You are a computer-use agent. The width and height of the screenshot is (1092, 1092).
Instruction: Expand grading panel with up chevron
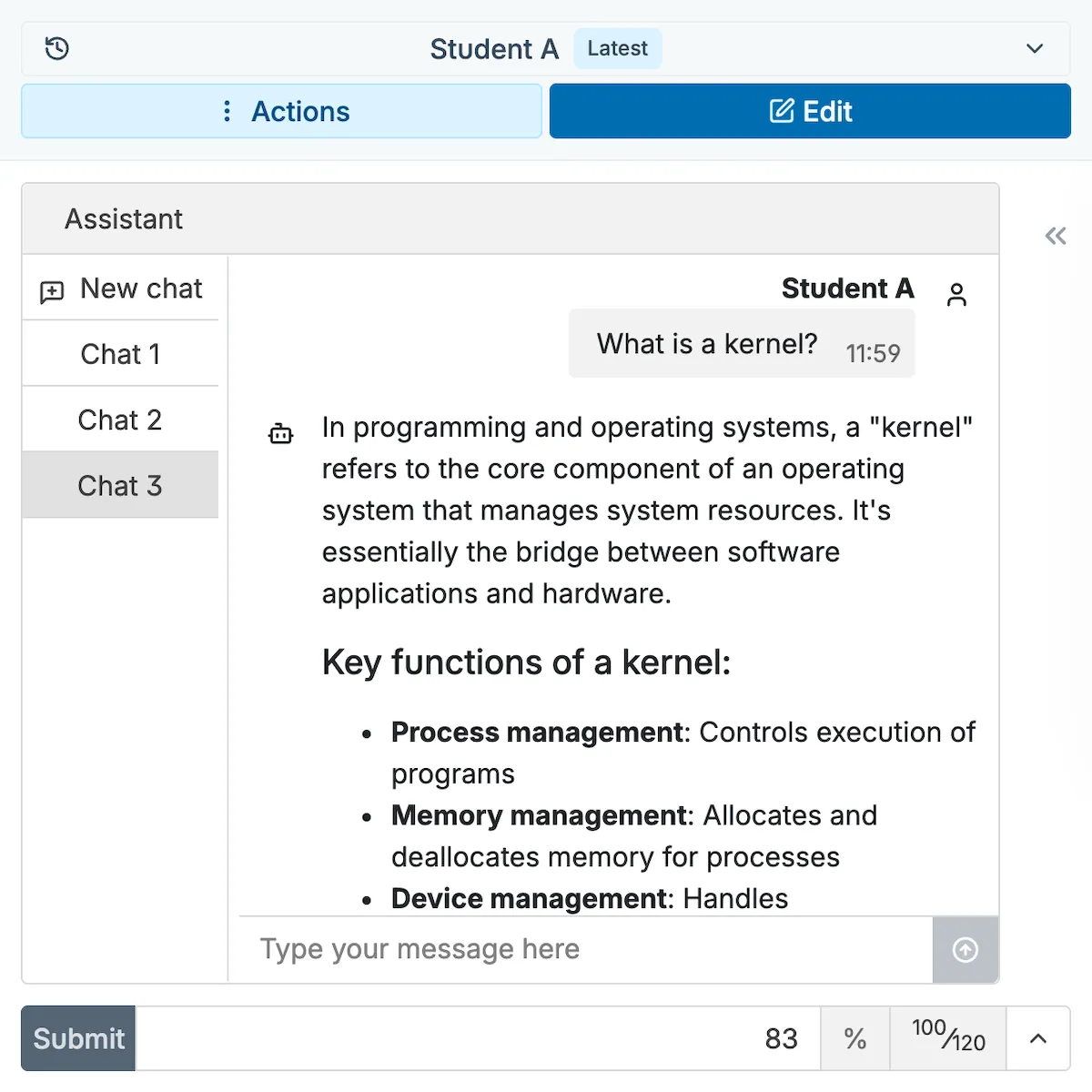coord(1038,1038)
